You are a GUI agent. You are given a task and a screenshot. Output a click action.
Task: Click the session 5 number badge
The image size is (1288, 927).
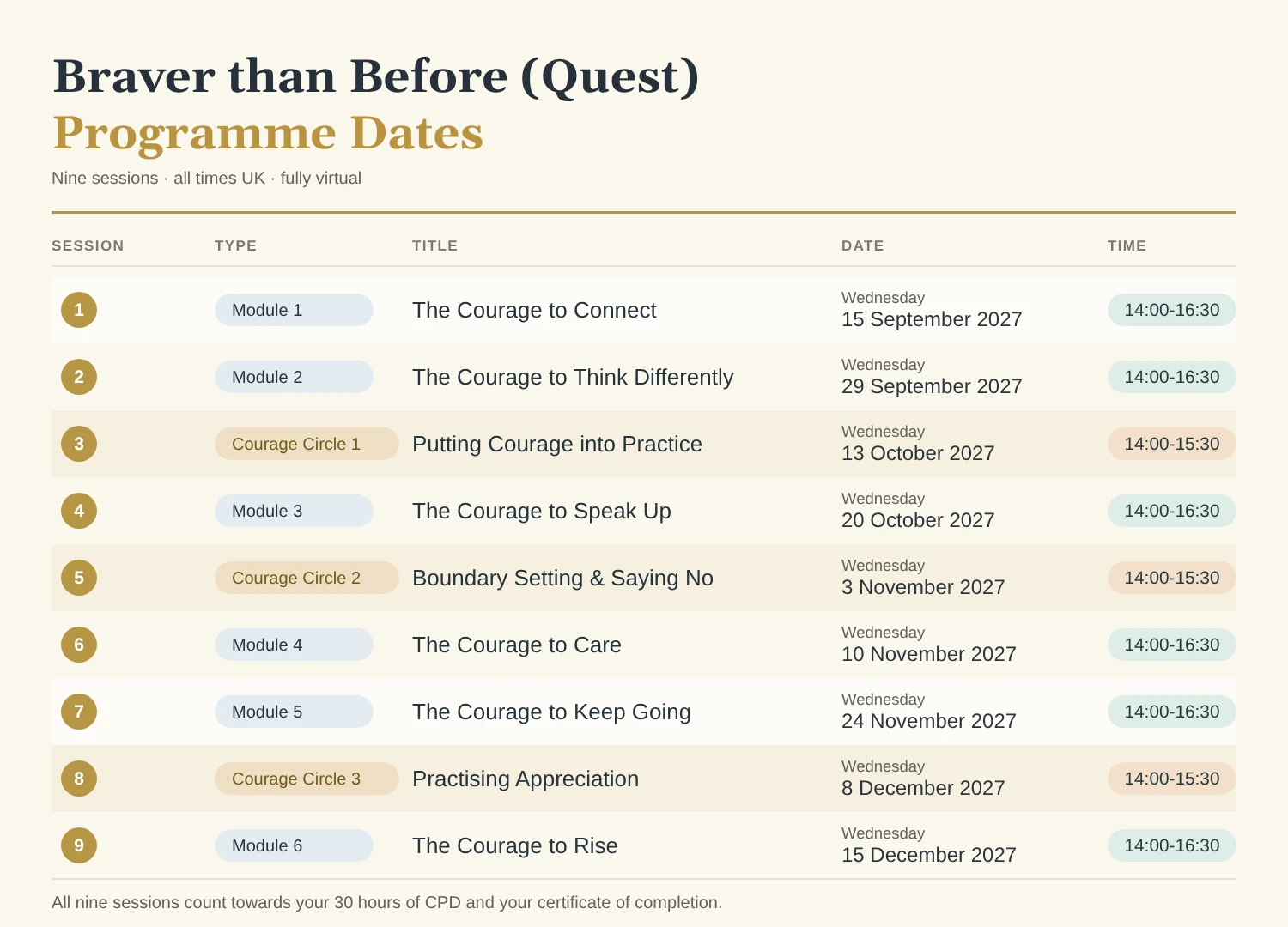[79, 578]
